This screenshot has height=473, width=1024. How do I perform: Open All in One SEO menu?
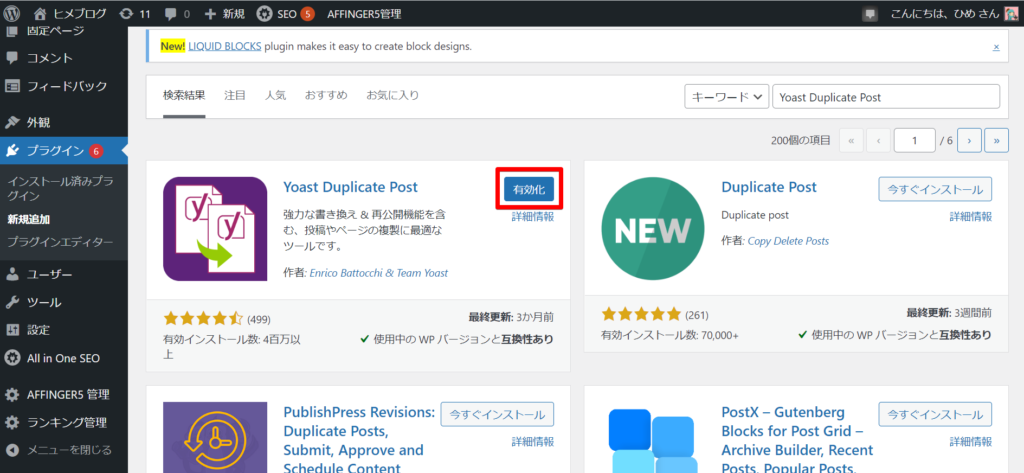click(63, 358)
